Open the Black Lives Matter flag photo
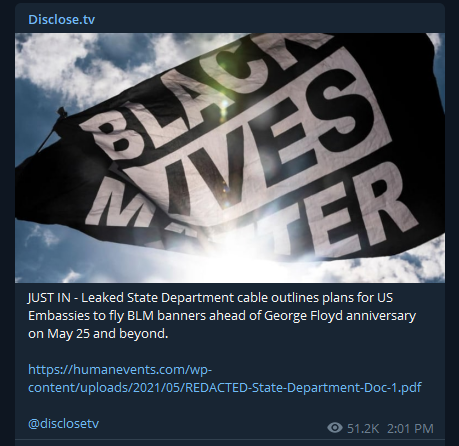The height and width of the screenshot is (446, 459). coord(230,158)
